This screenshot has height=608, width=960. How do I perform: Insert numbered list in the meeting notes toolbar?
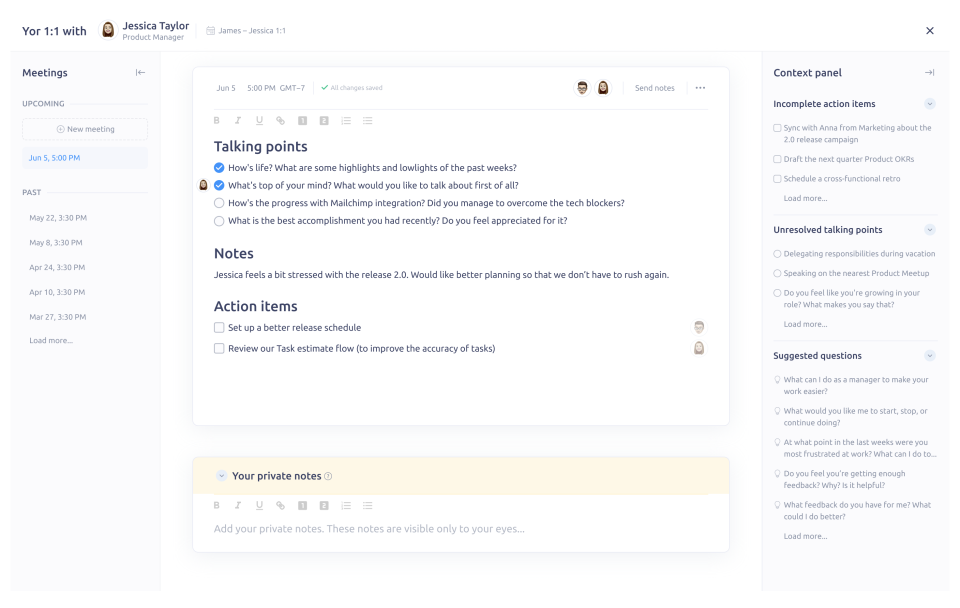pyautogui.click(x=346, y=121)
